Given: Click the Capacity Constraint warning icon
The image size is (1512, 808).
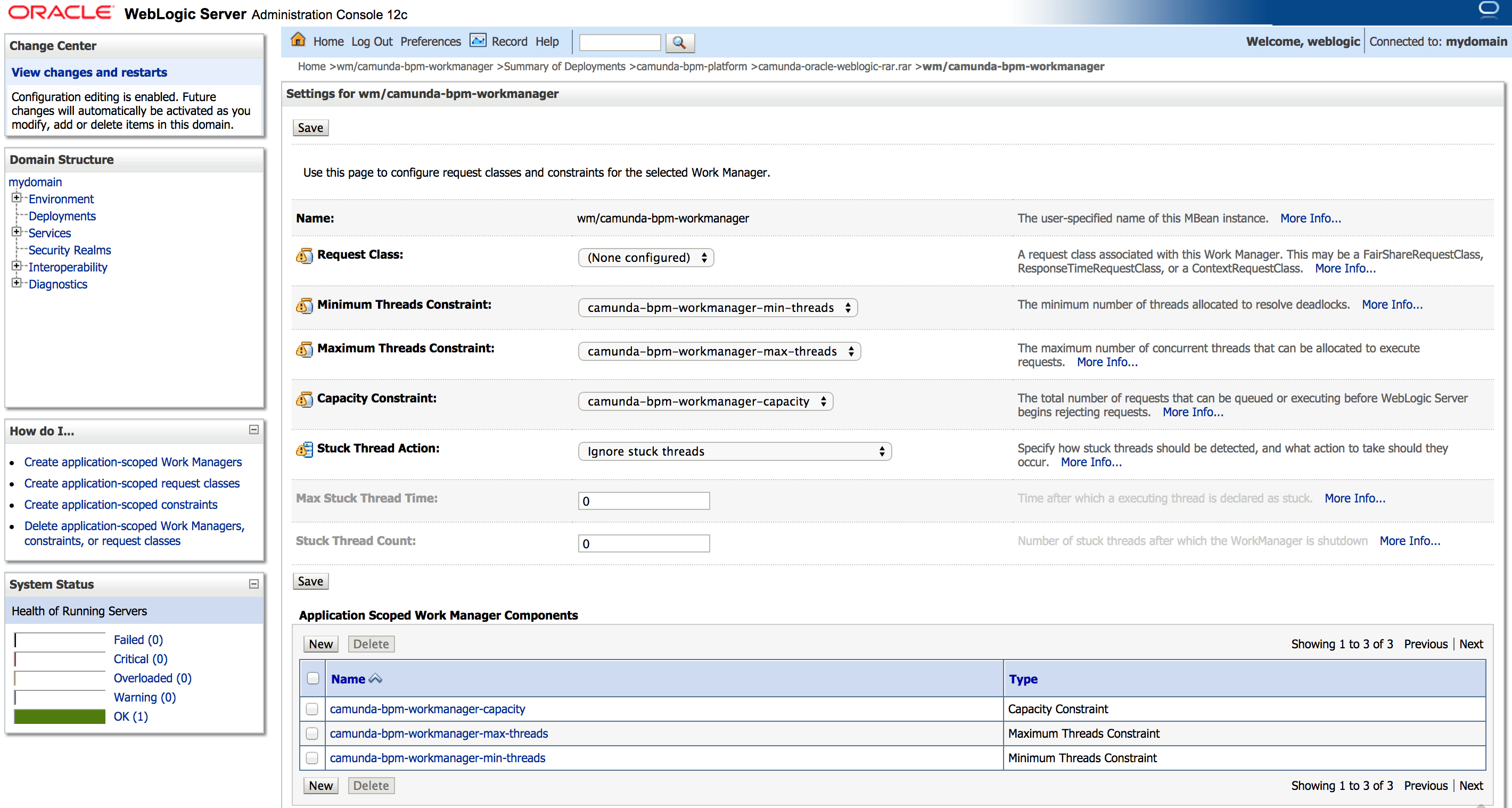Looking at the screenshot, I should [x=304, y=400].
